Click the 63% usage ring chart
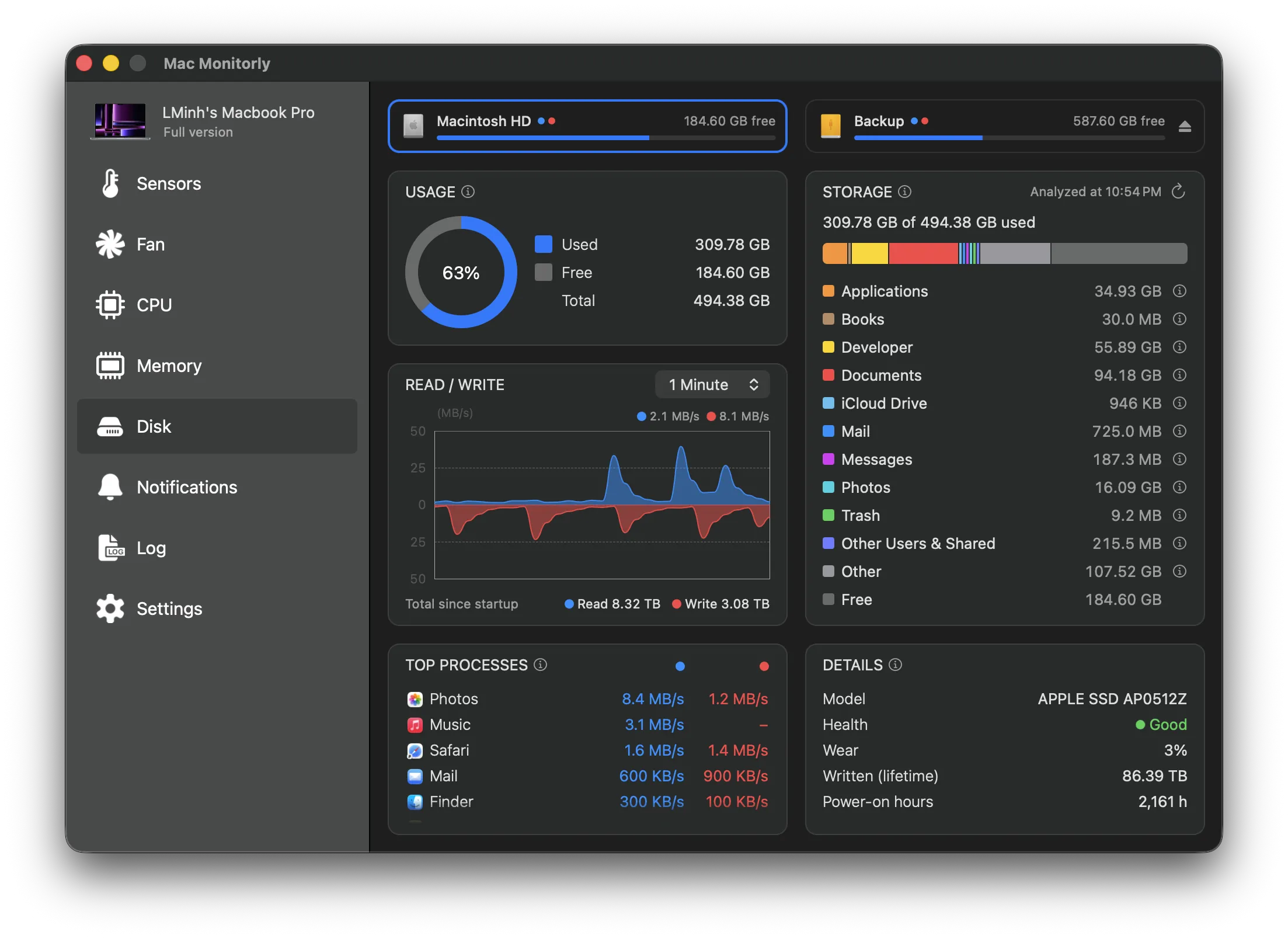The height and width of the screenshot is (939, 1288). [x=461, y=272]
